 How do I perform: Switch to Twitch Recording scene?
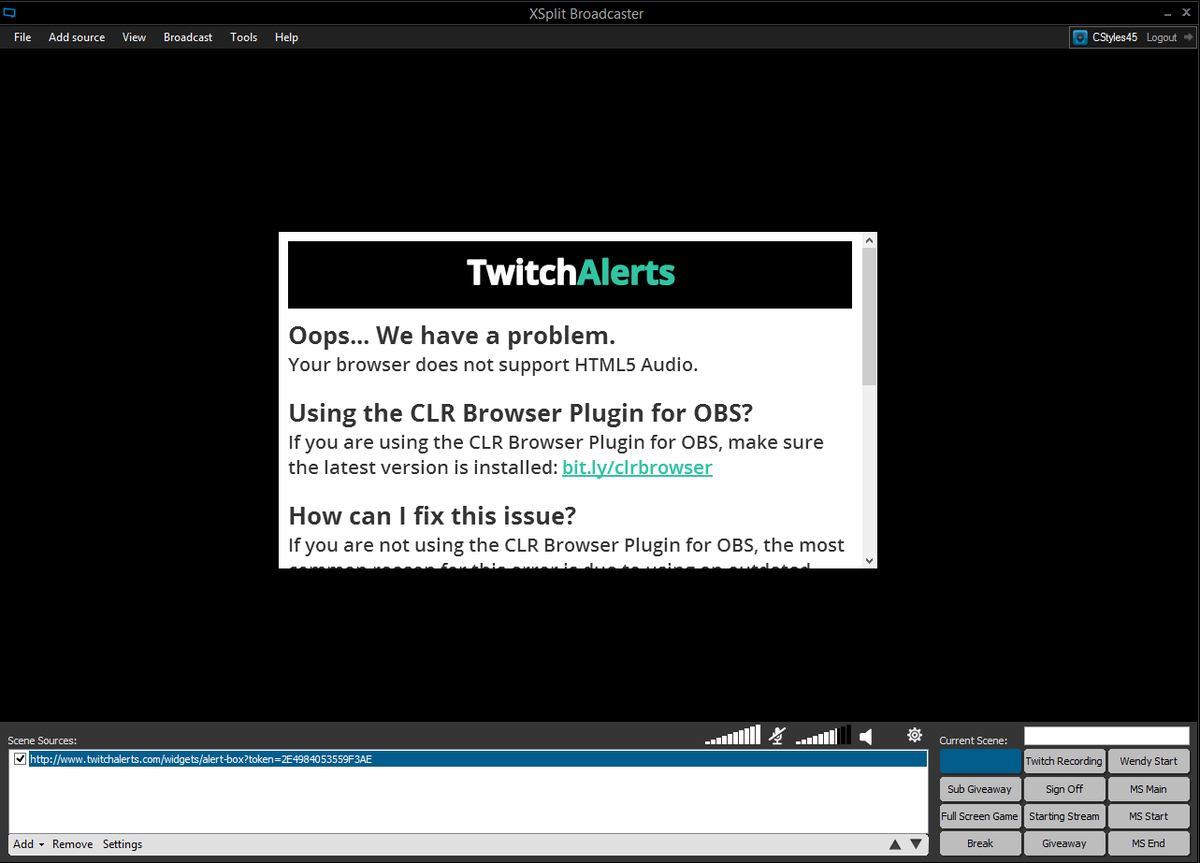point(1064,761)
